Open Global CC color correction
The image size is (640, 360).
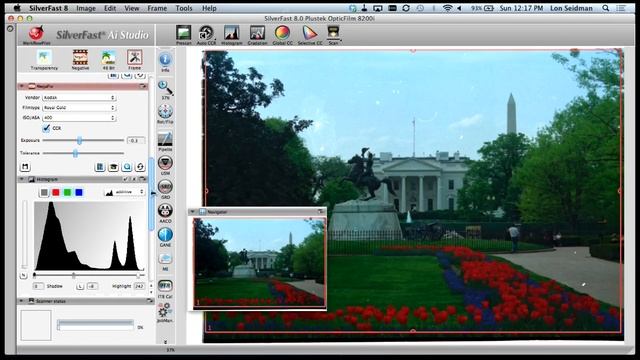tap(282, 35)
